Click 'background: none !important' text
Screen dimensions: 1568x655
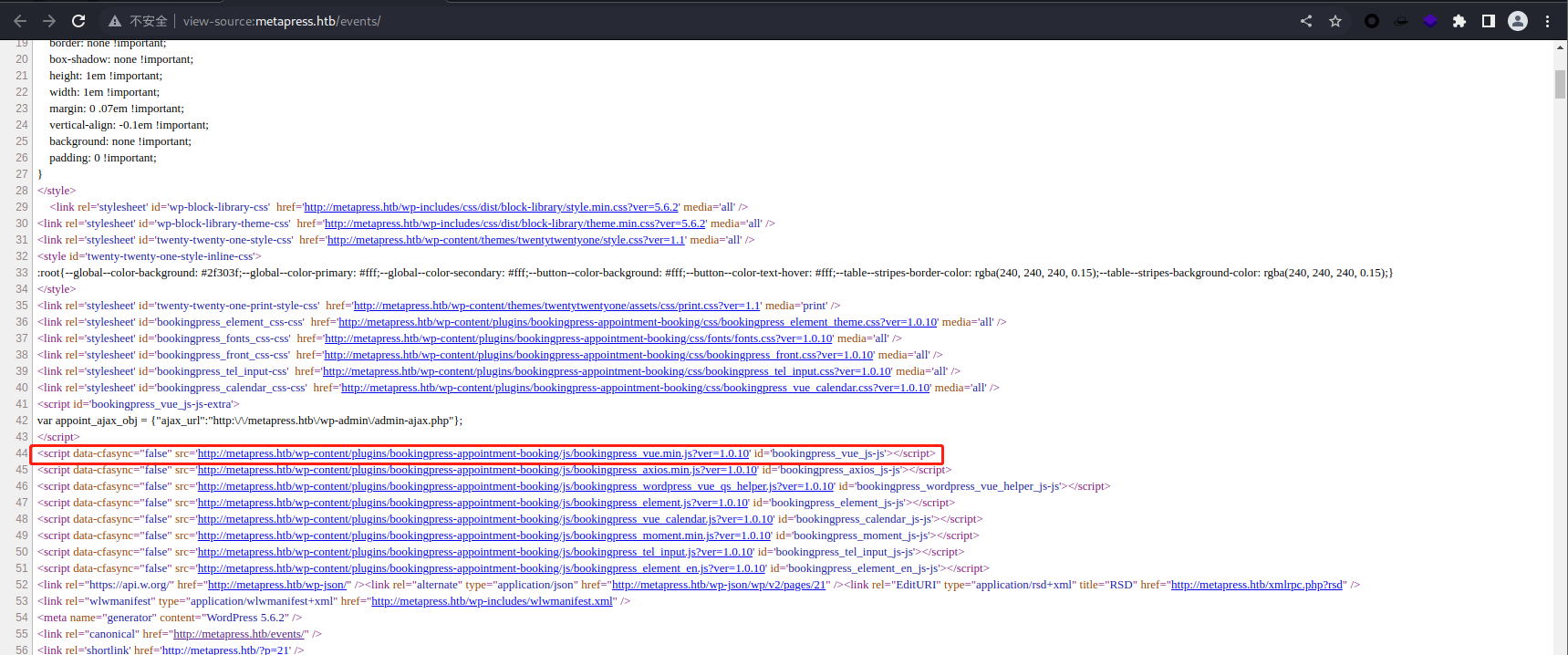tap(120, 141)
